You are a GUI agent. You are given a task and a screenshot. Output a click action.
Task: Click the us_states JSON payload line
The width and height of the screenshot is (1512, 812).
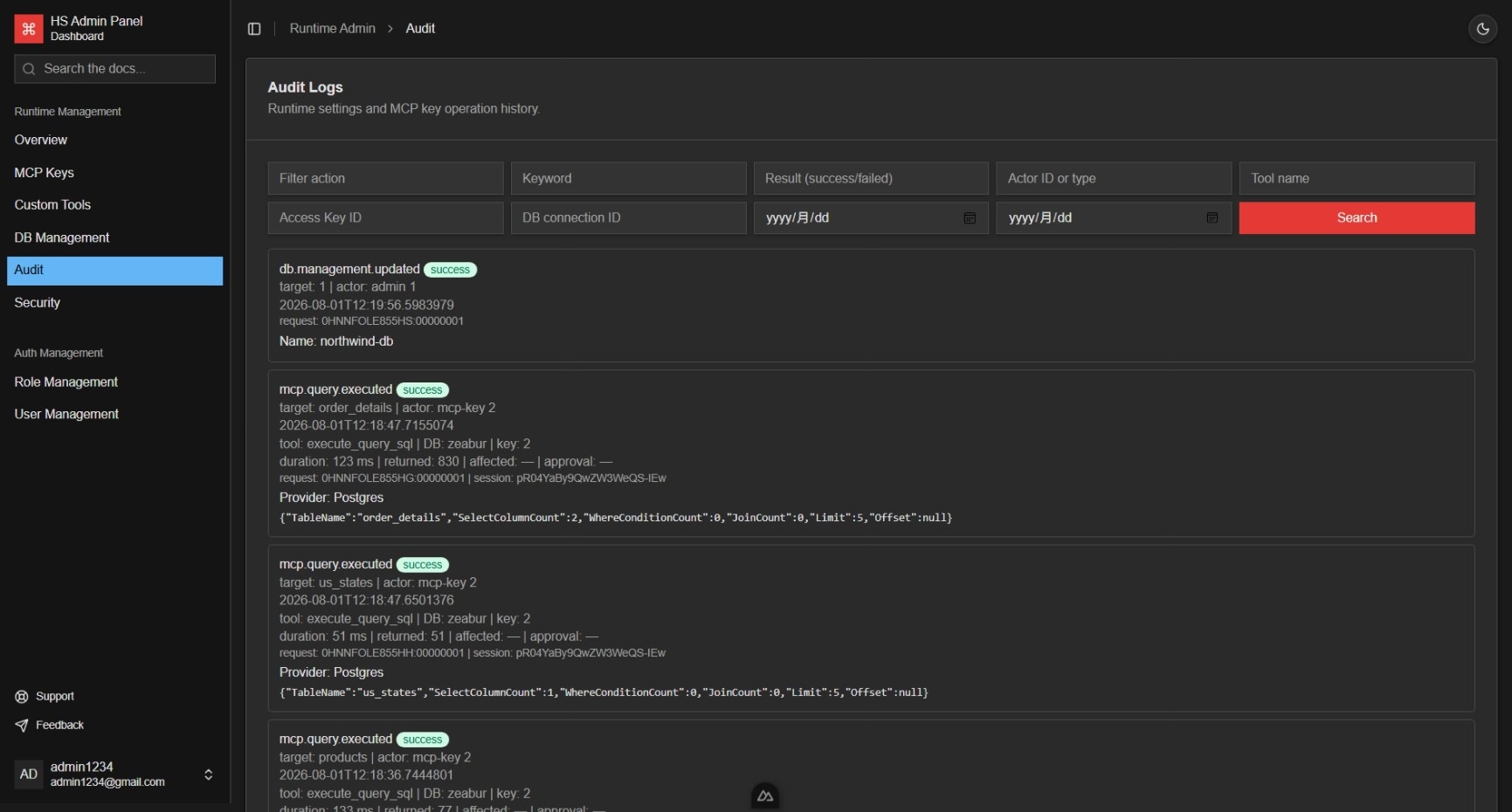[x=604, y=692]
